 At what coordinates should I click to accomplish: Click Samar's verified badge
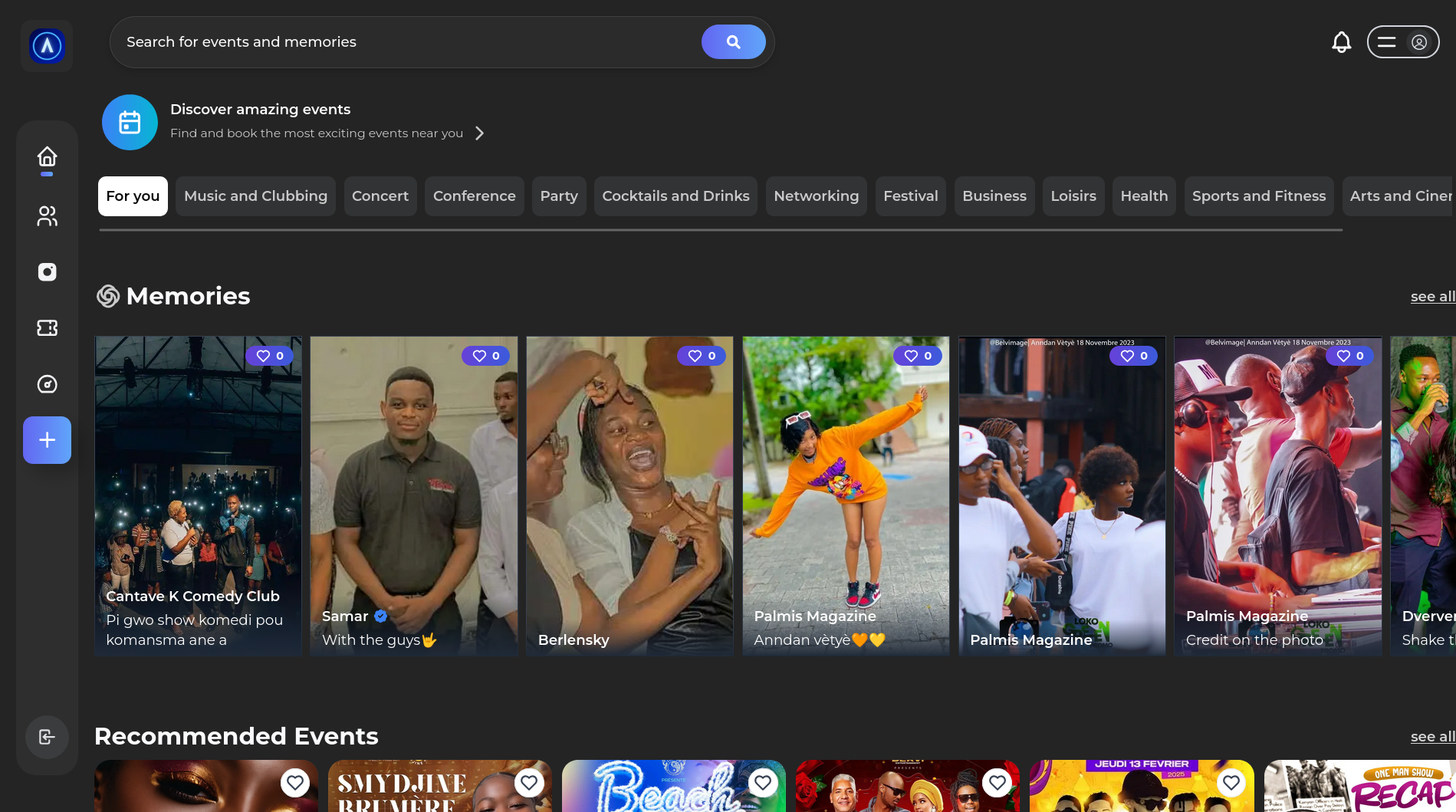[381, 616]
